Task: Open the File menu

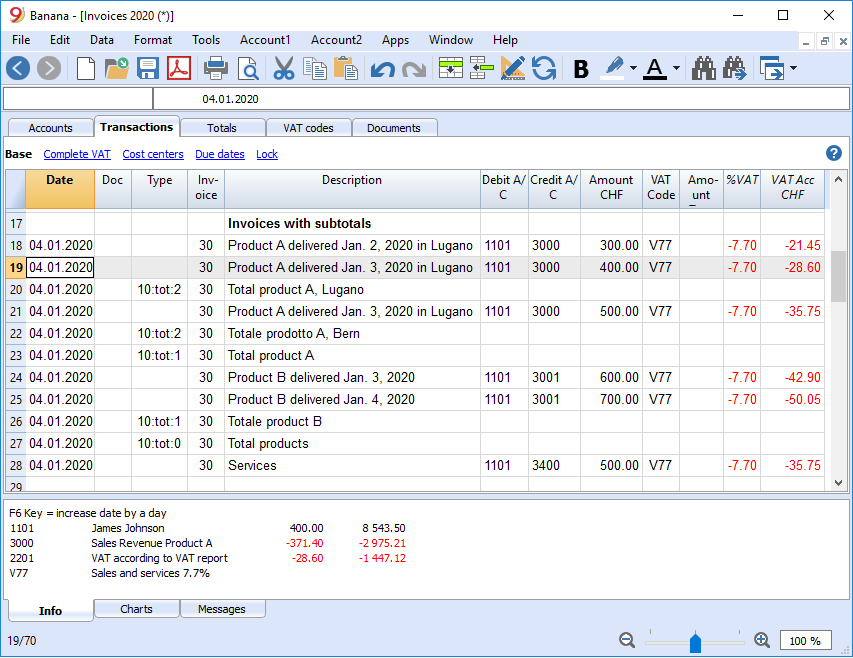Action: coord(21,40)
